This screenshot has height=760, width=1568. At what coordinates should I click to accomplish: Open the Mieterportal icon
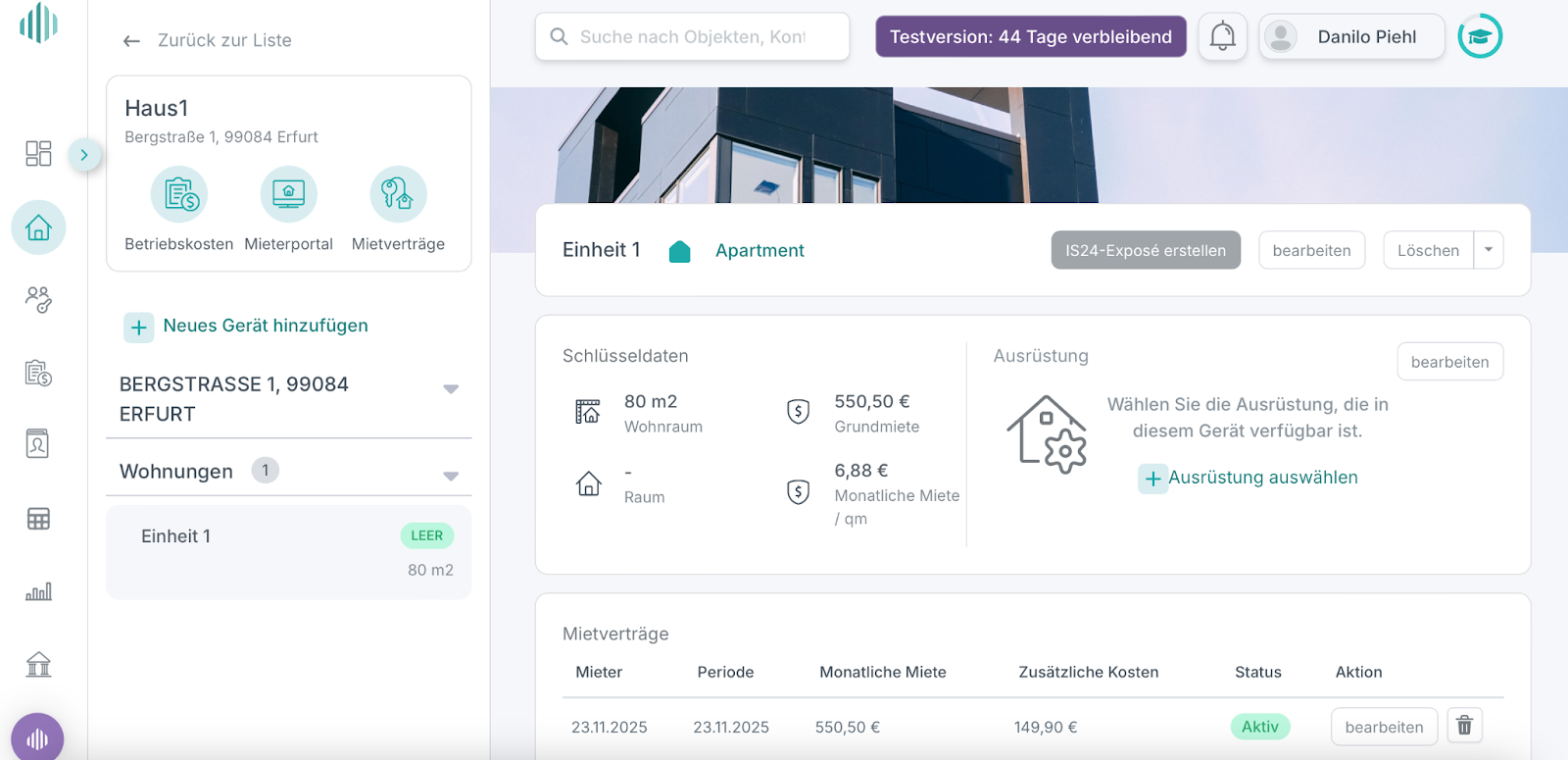point(288,194)
